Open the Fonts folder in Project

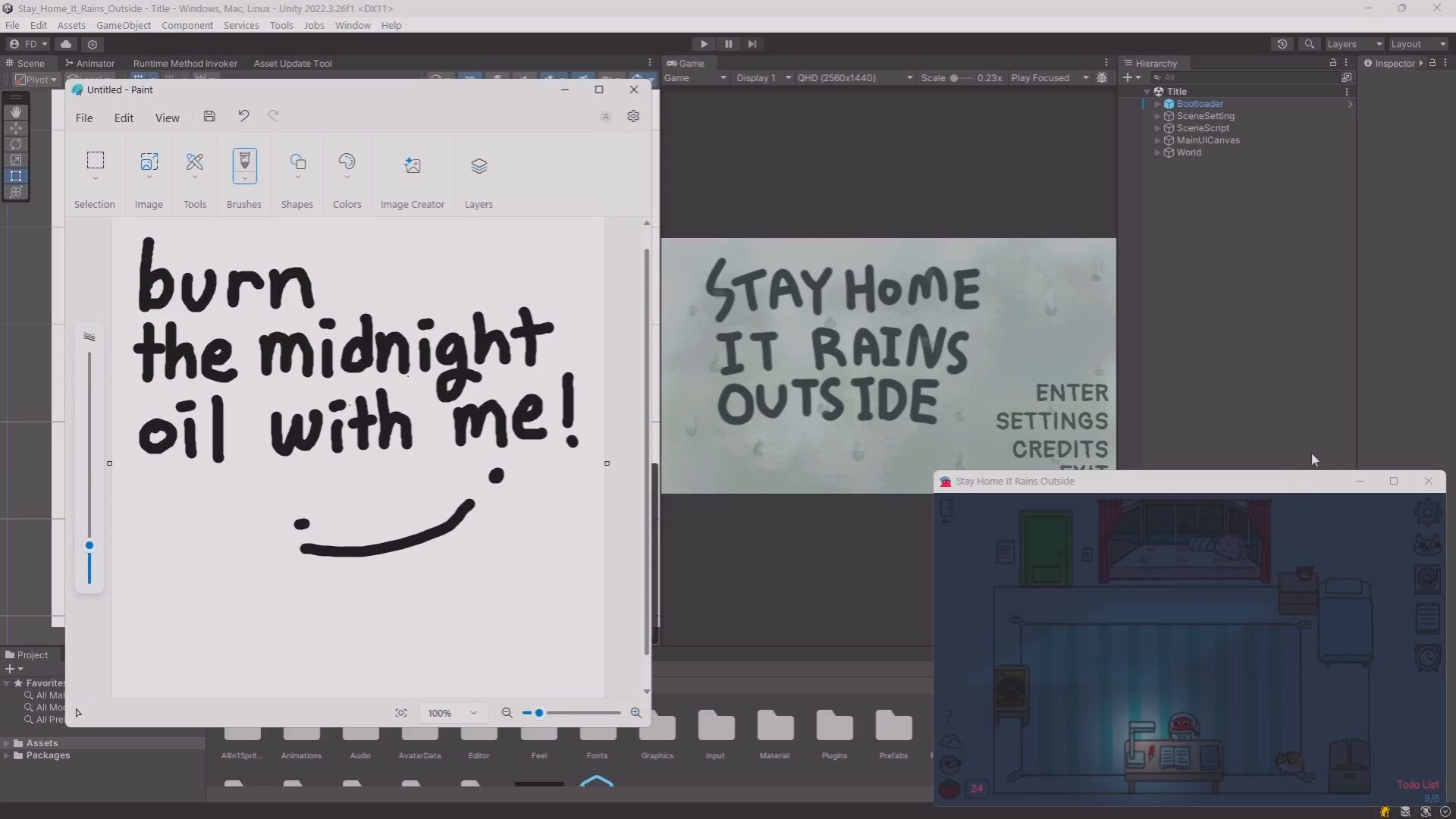point(598,734)
